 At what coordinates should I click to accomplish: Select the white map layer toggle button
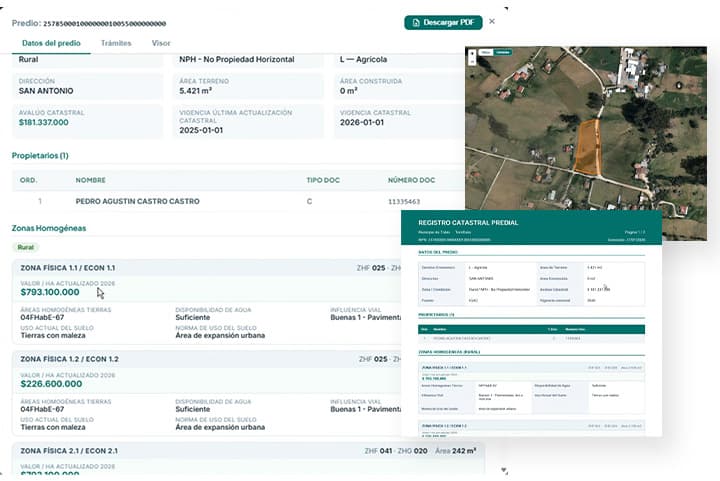click(x=486, y=52)
